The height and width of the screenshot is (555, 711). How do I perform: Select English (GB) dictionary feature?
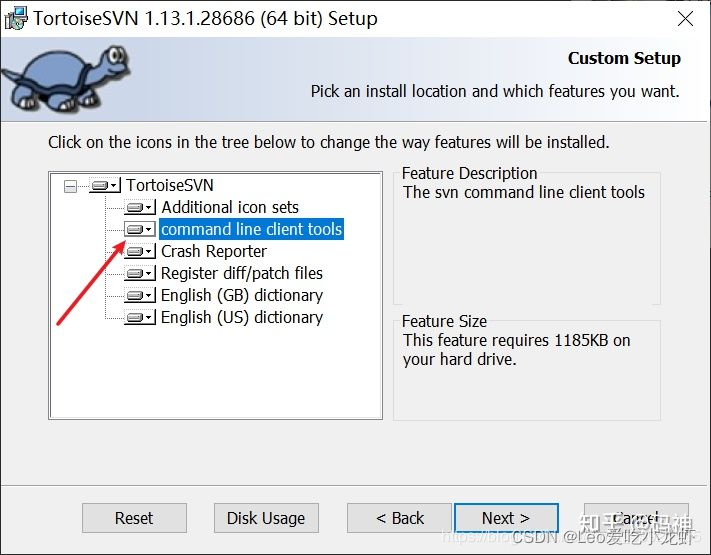point(242,296)
